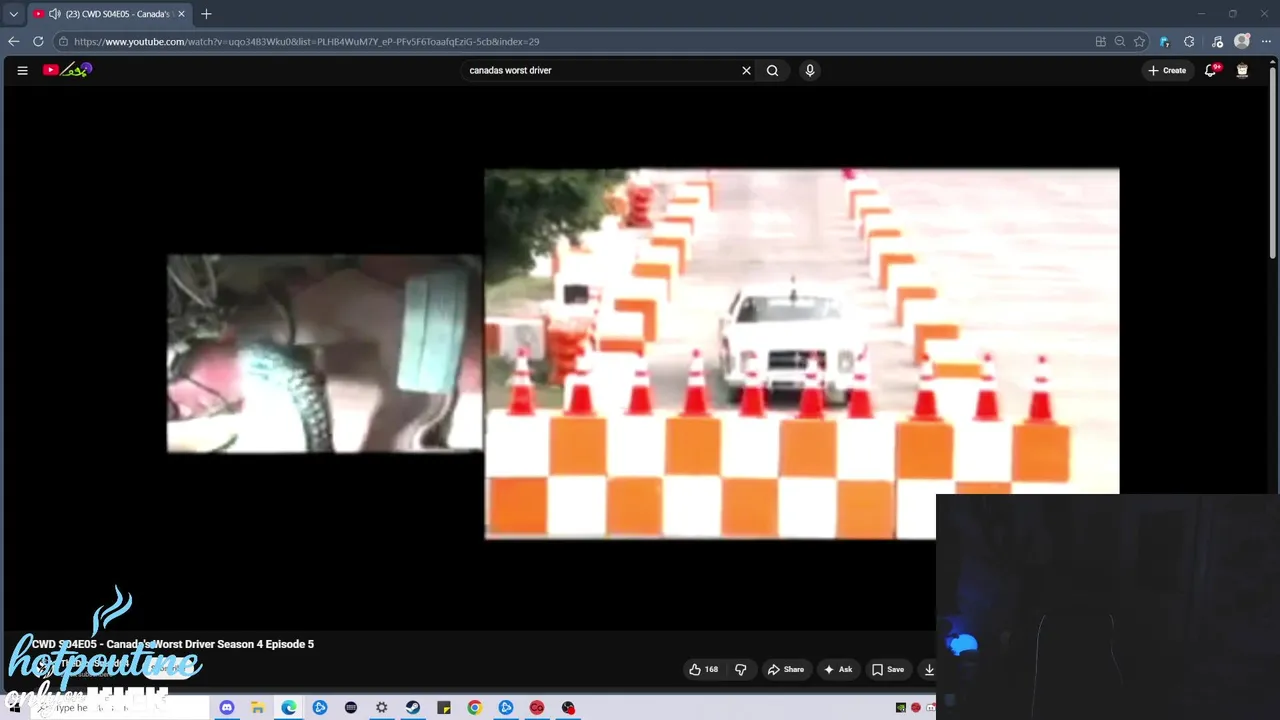The width and height of the screenshot is (1280, 720).
Task: Open the Settings gear in the taskbar
Action: click(x=382, y=708)
